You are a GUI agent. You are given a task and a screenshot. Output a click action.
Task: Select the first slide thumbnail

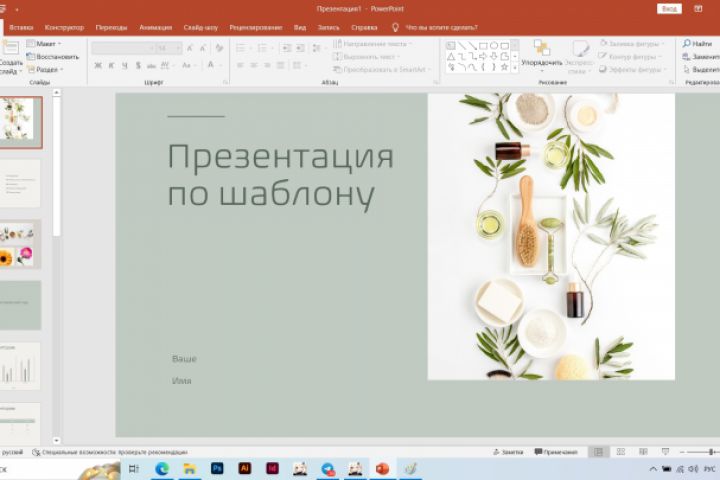21,122
